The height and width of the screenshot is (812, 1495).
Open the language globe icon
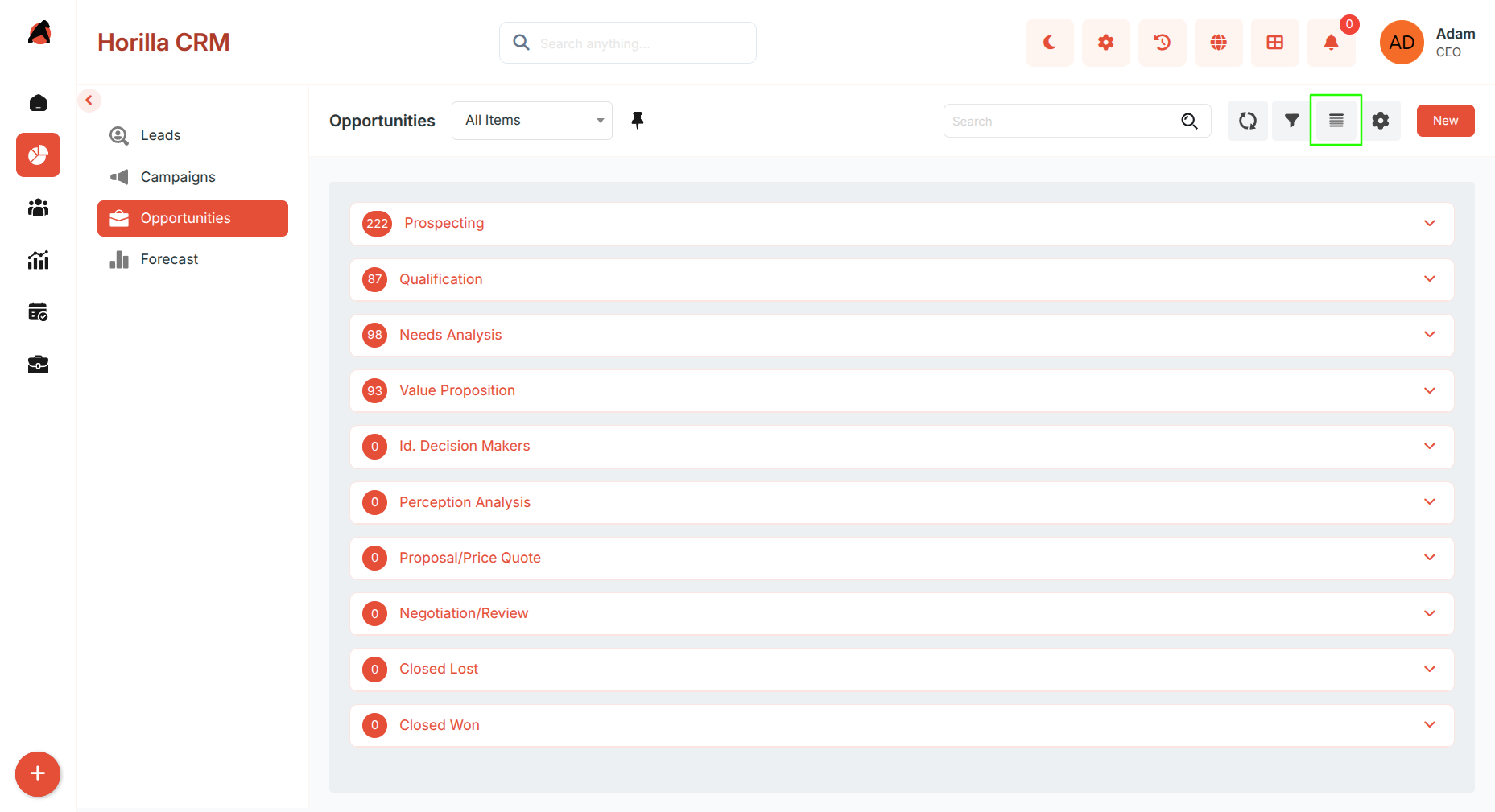[1218, 43]
